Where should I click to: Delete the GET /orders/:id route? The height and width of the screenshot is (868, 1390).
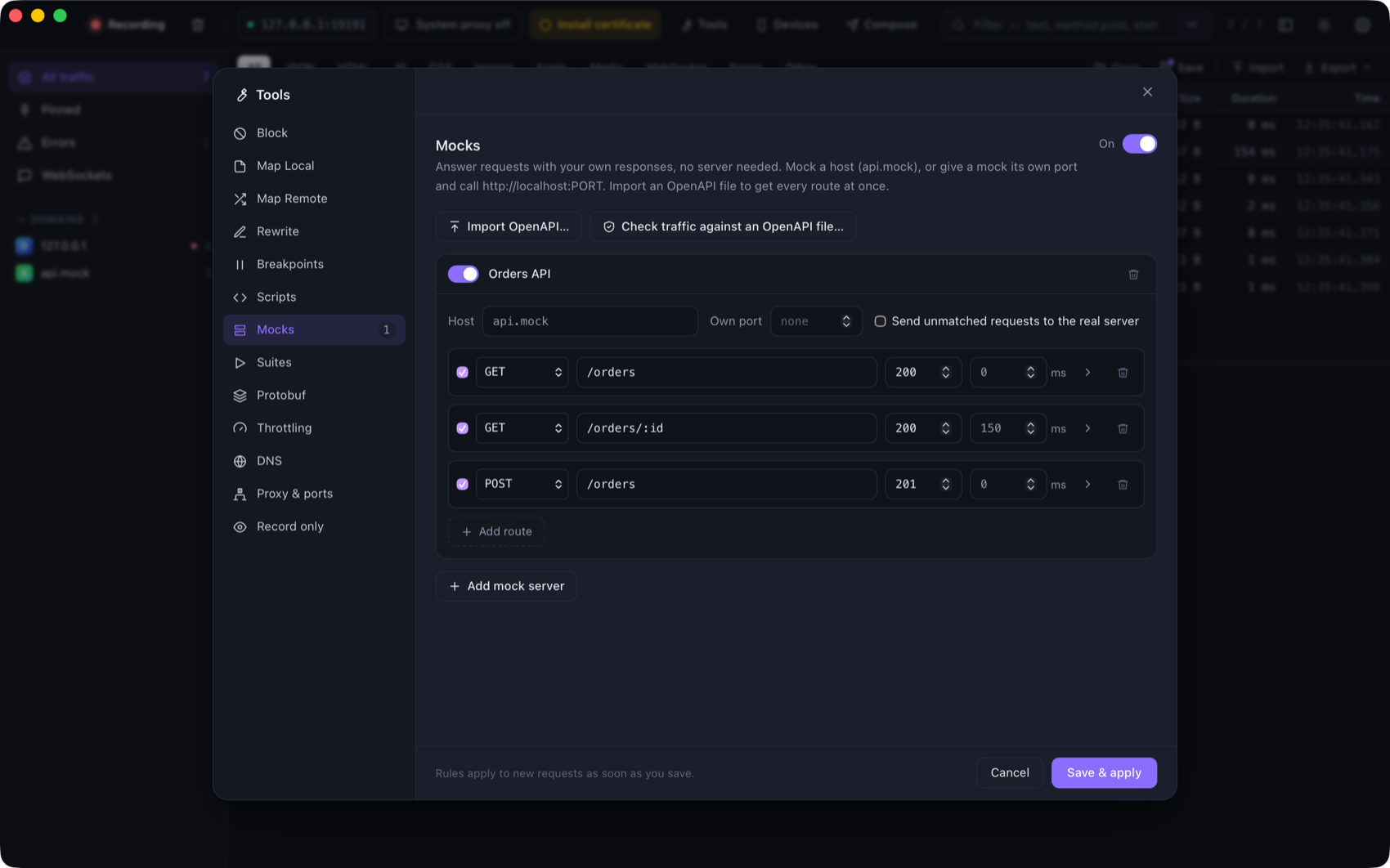point(1123,428)
